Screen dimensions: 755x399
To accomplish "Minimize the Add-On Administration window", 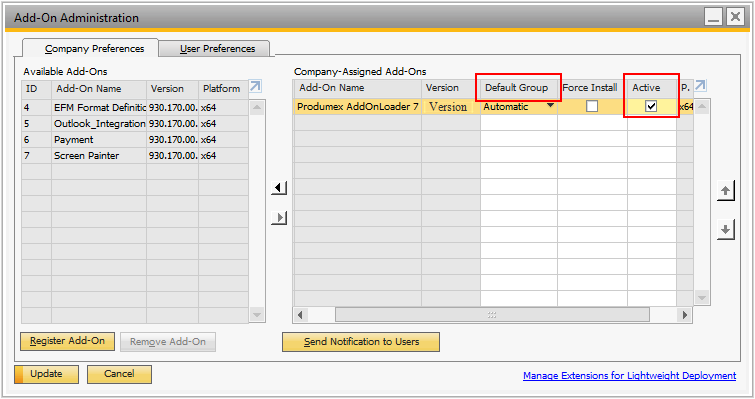I will 714,17.
